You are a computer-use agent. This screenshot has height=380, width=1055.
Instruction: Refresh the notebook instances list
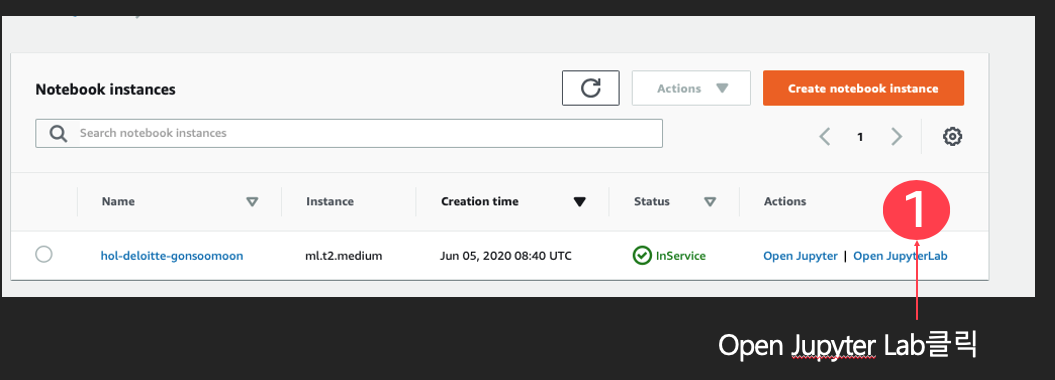pyautogui.click(x=591, y=88)
